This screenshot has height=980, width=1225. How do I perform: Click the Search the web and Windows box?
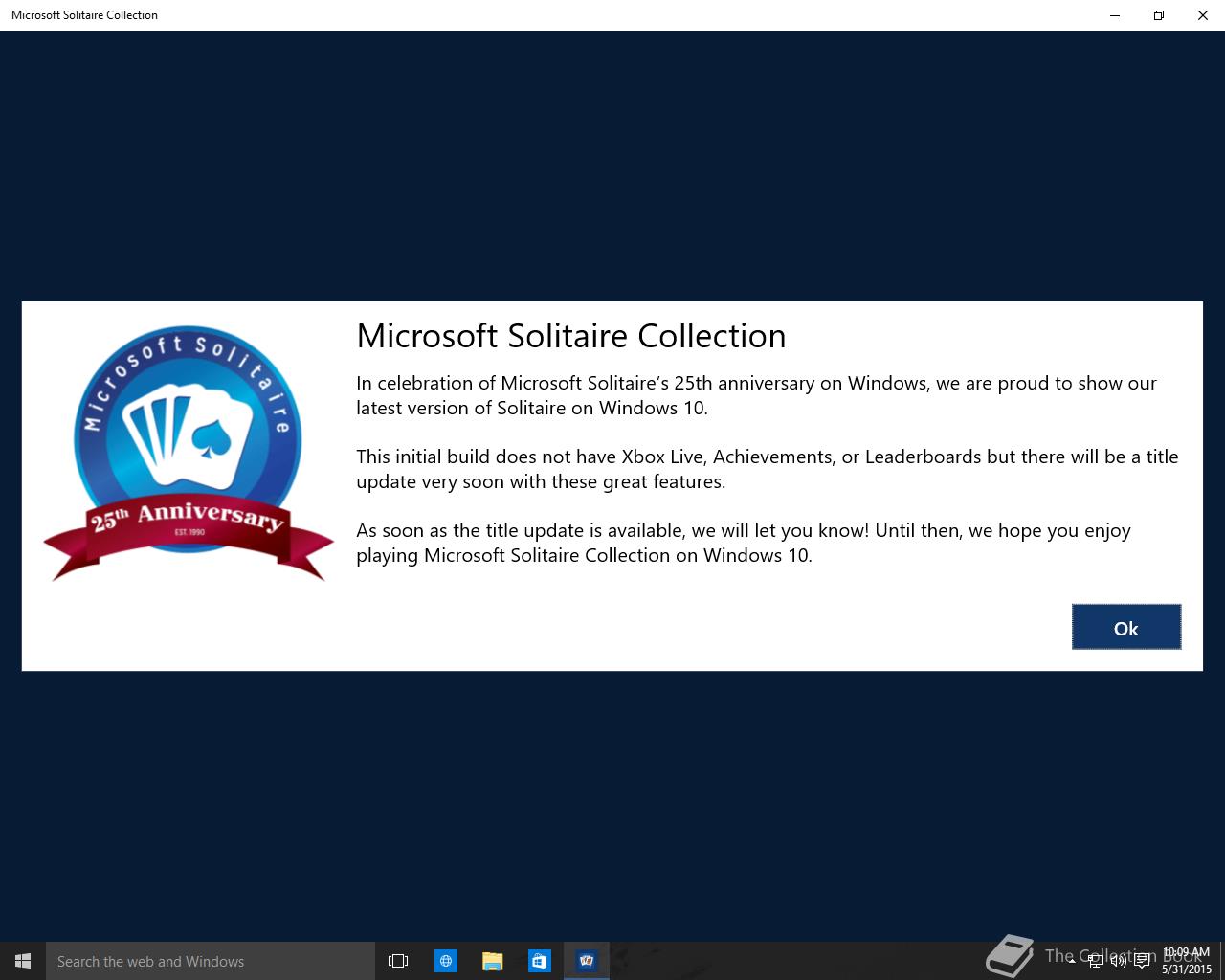[211, 961]
